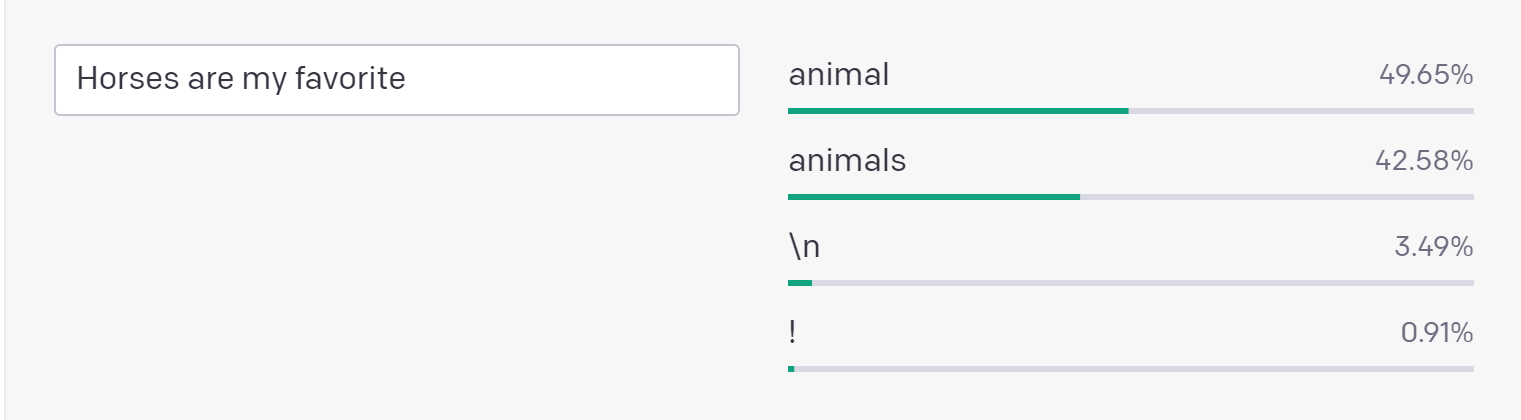Click the gray unfilled bar portion under 'animals'
This screenshot has width=1521, height=420.
[x=1276, y=197]
